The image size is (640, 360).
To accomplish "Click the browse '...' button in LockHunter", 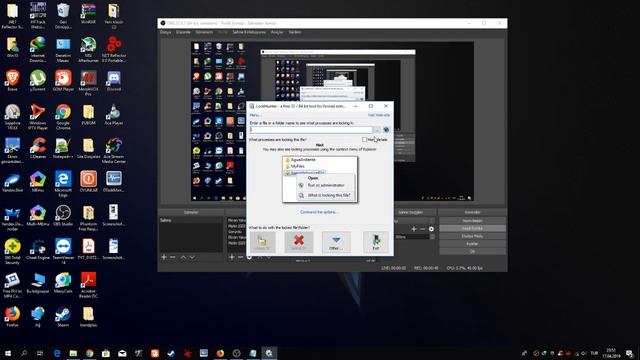I will point(377,130).
